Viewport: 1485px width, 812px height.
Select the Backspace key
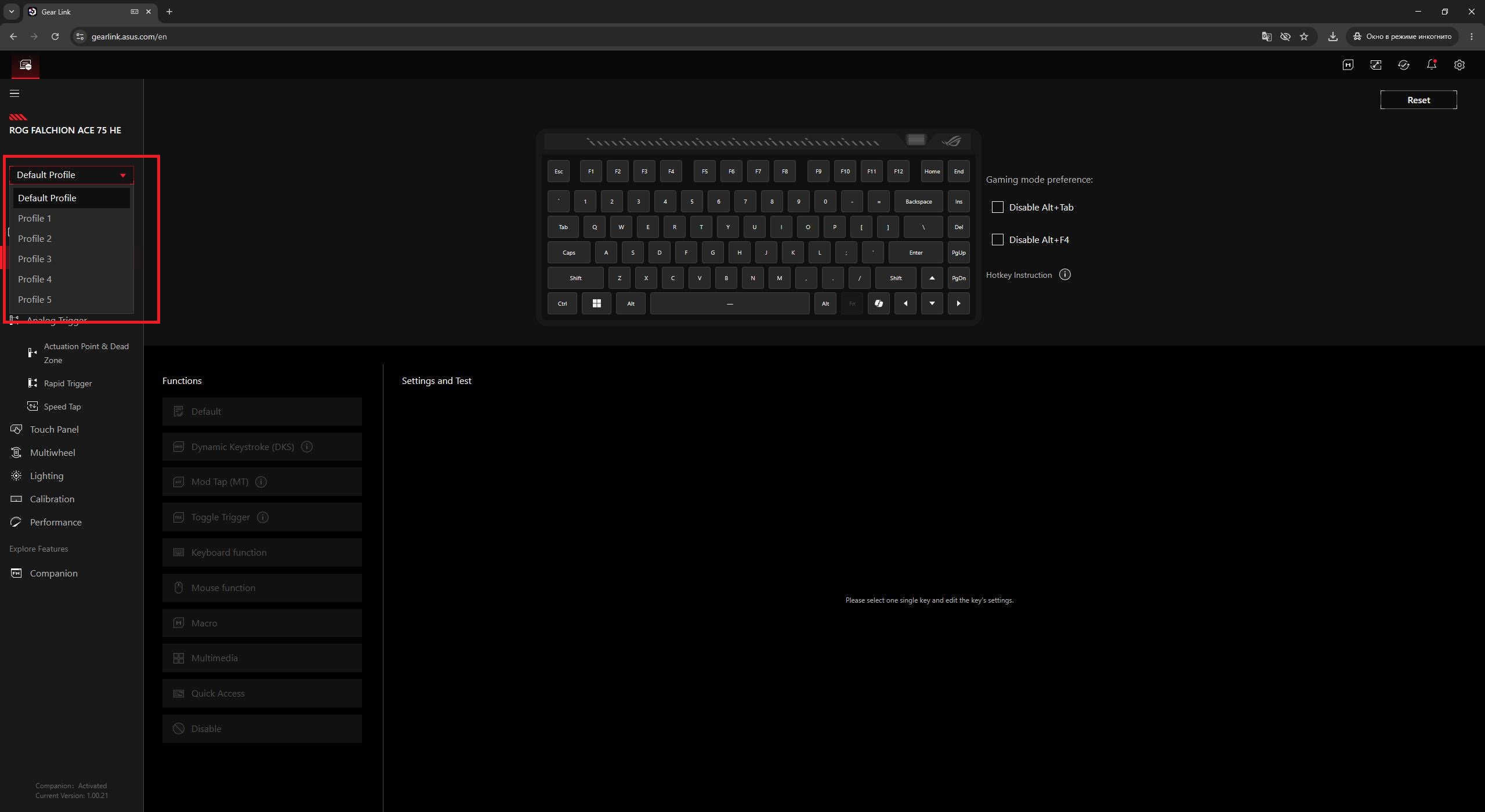coord(919,202)
